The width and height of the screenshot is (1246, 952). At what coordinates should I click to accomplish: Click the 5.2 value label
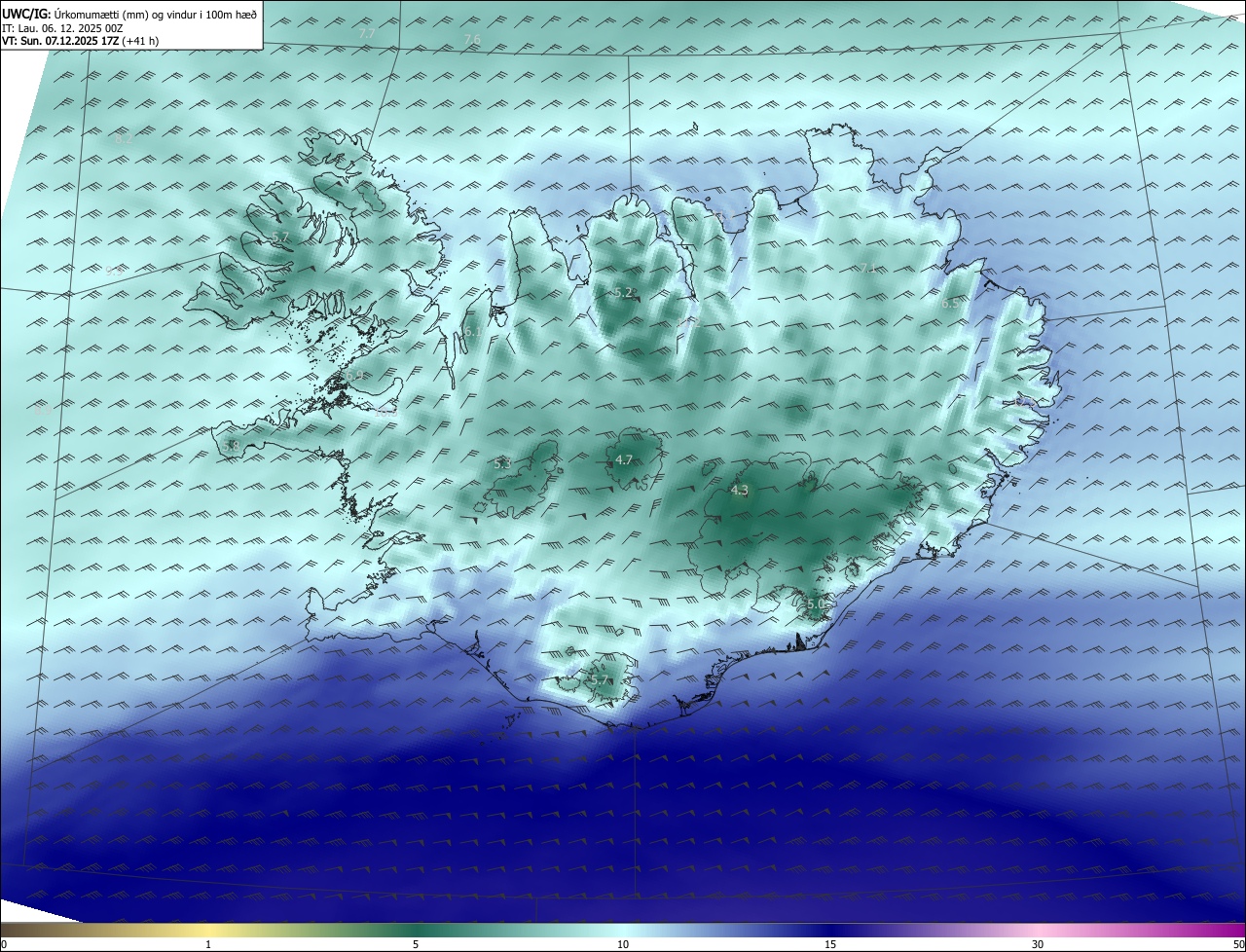[x=624, y=292]
